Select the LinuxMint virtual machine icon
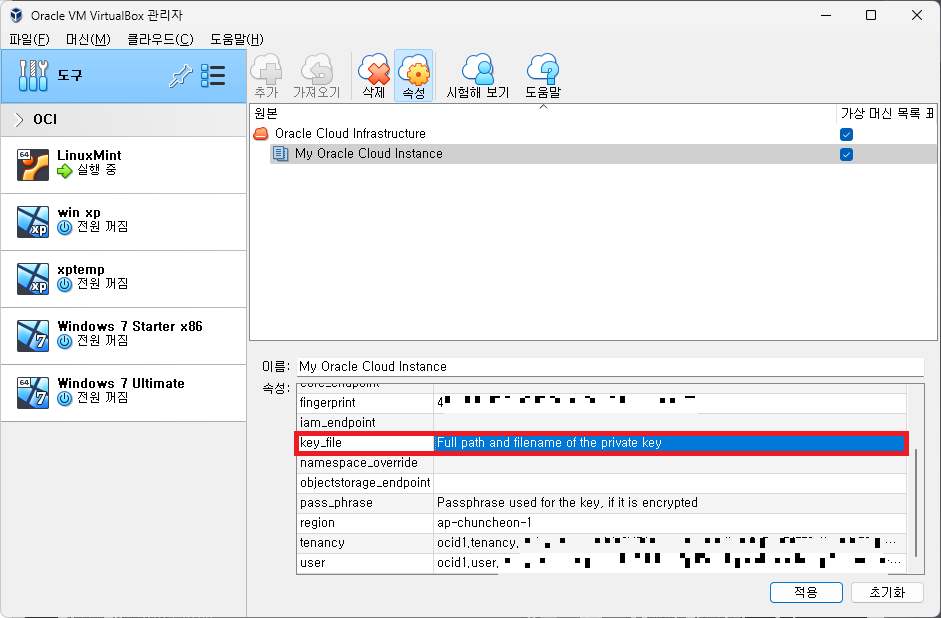This screenshot has height=618, width=941. pyautogui.click(x=33, y=165)
